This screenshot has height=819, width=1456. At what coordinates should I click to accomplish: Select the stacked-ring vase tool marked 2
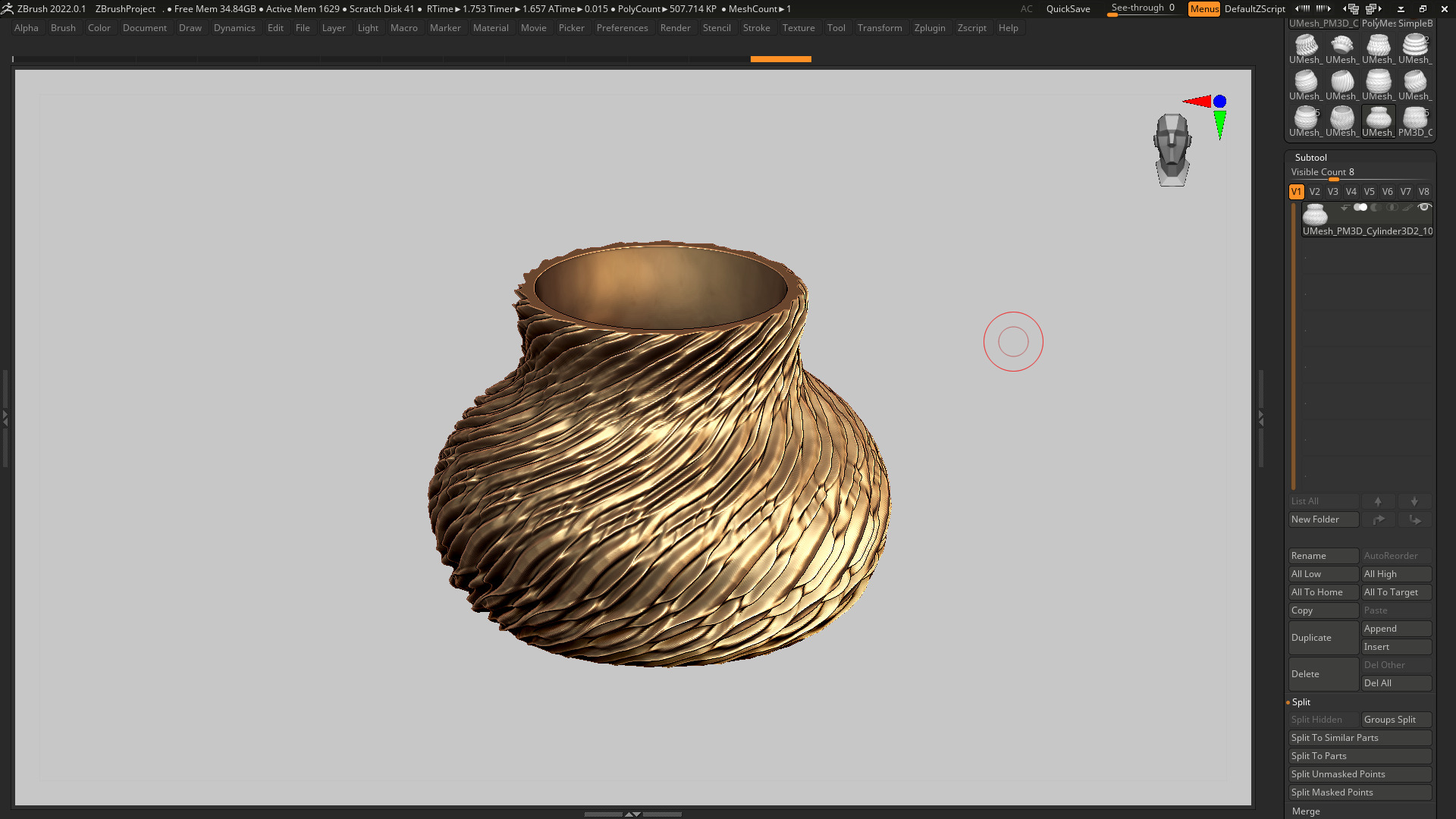pos(1415,49)
